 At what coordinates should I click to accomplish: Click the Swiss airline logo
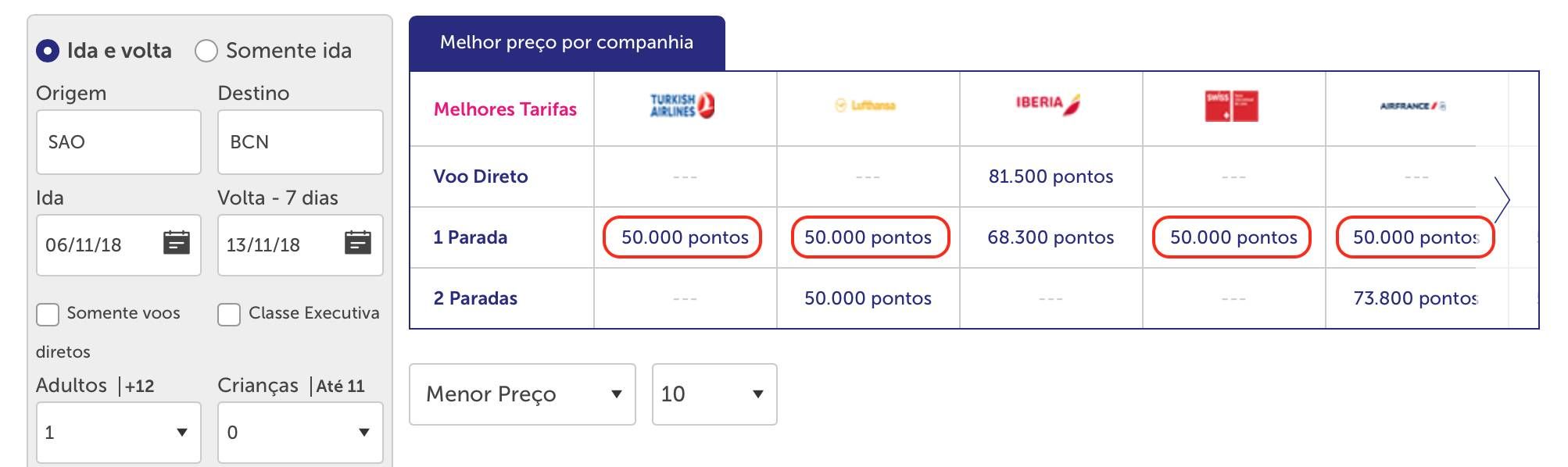(1231, 106)
